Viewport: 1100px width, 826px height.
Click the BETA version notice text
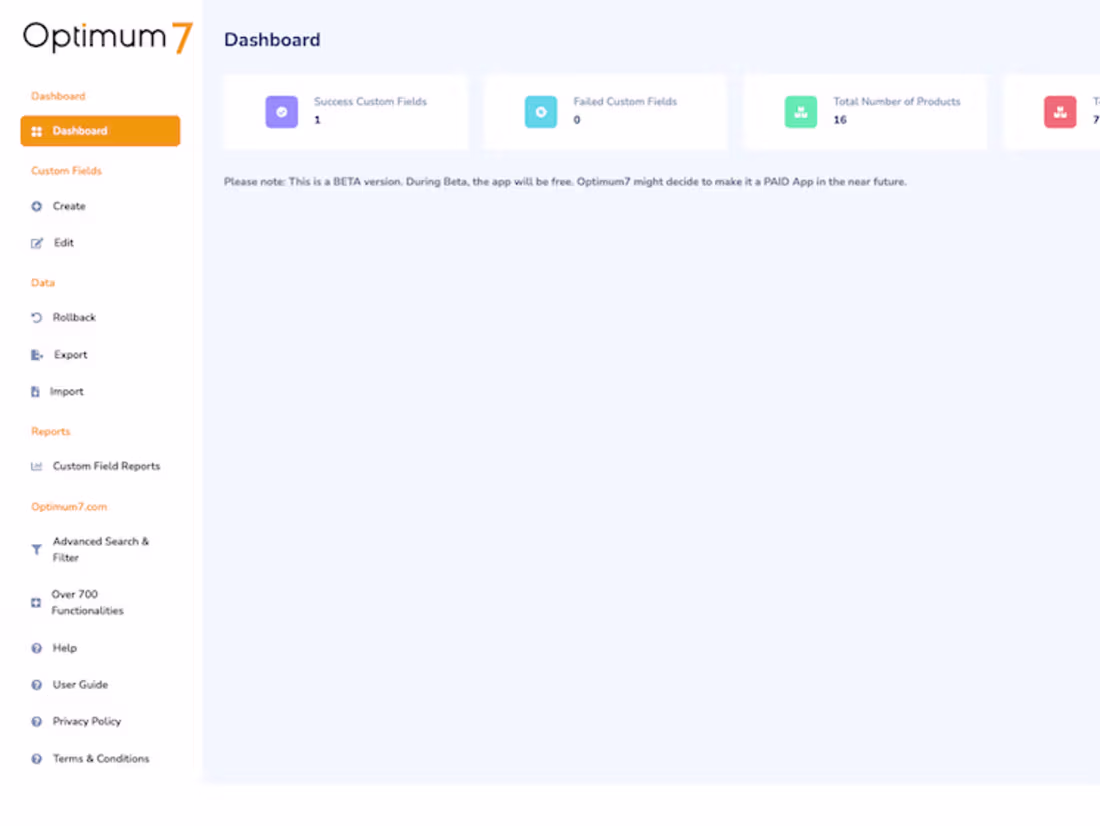click(x=565, y=182)
